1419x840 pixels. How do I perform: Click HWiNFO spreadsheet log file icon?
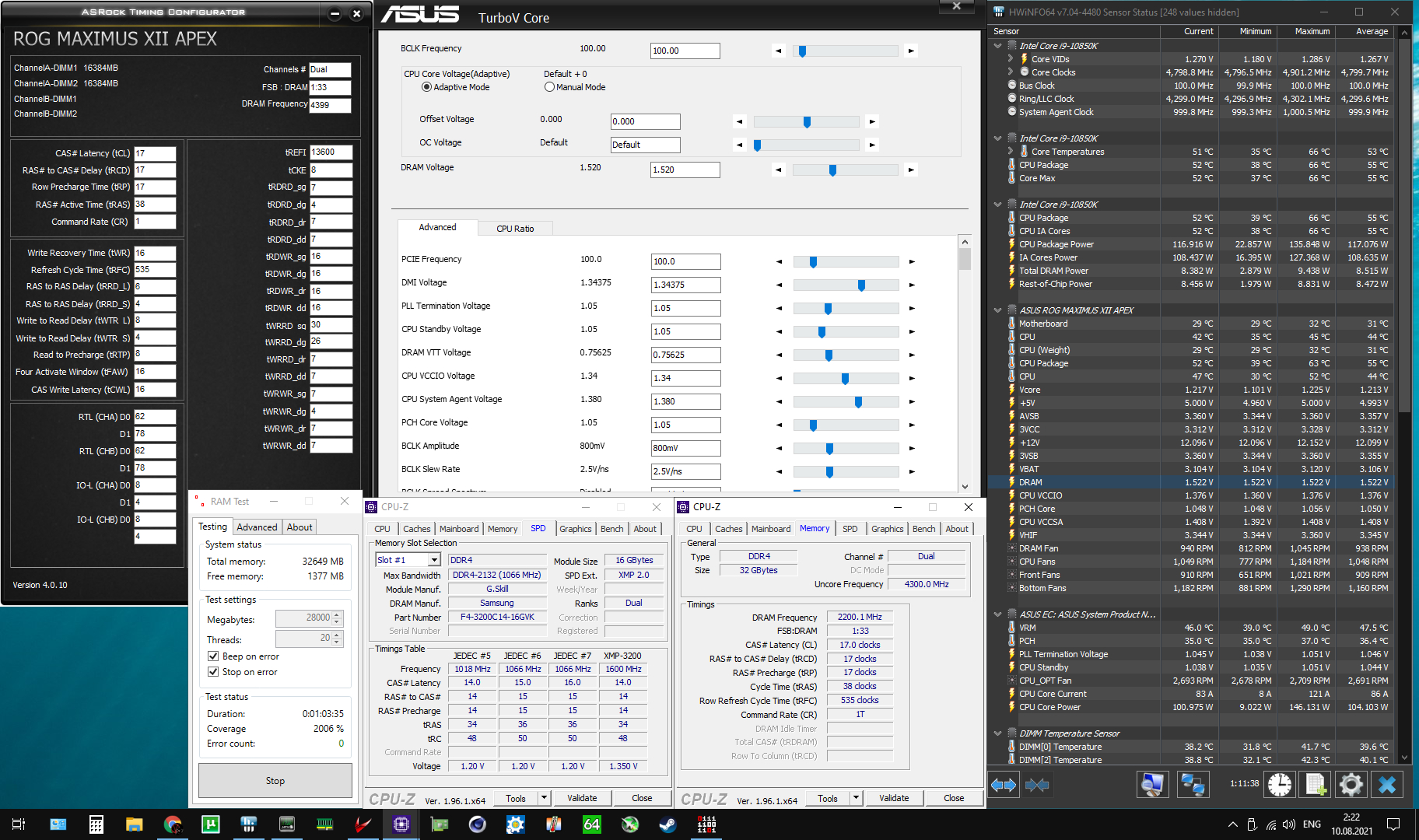pos(1316,785)
